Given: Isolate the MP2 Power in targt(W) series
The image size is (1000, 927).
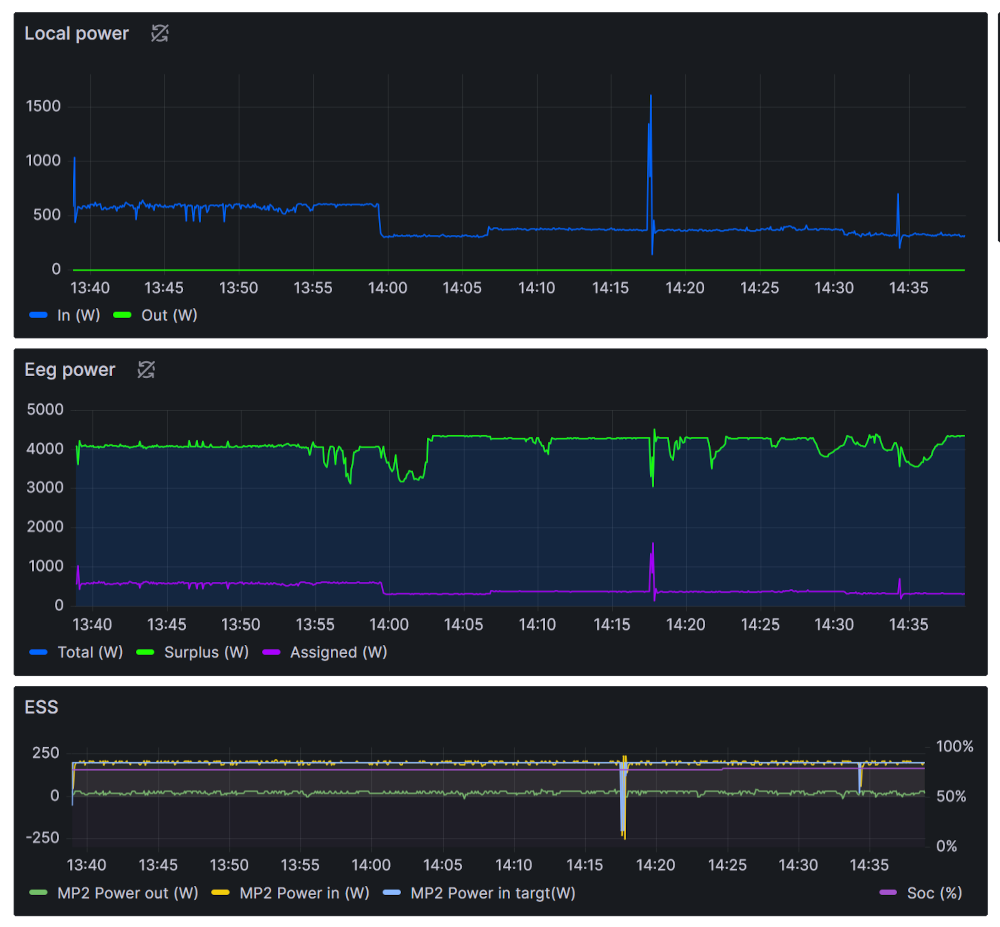Looking at the screenshot, I should point(493,893).
